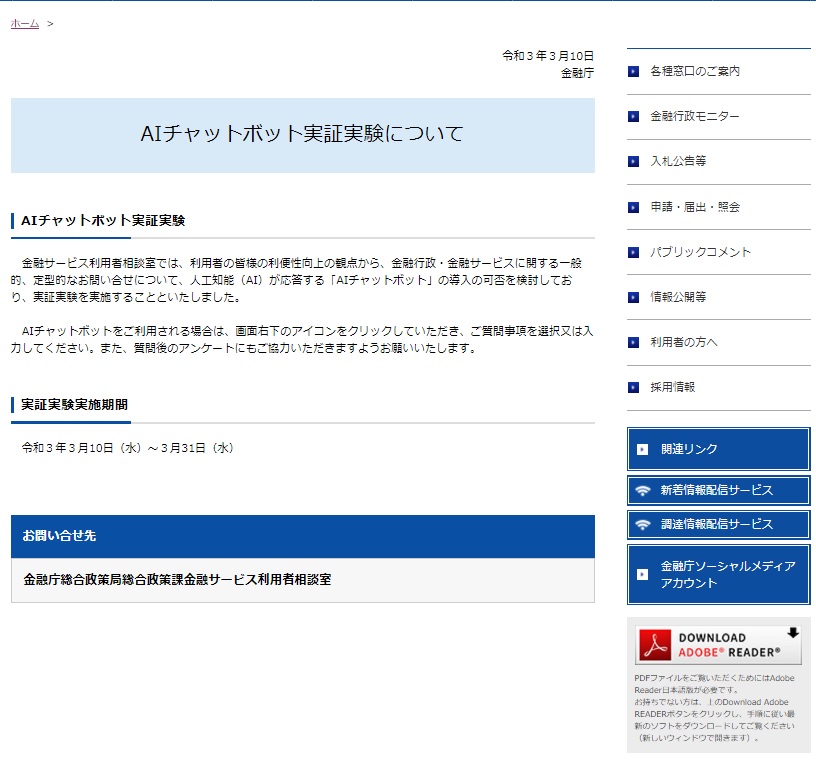Open 調達情報配信サービス button
The image size is (816, 766).
click(718, 524)
